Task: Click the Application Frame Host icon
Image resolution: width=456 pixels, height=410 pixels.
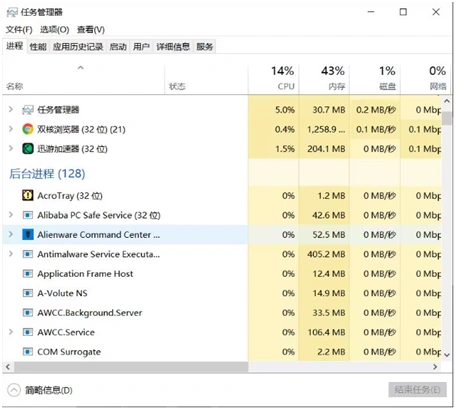Action: pyautogui.click(x=28, y=274)
